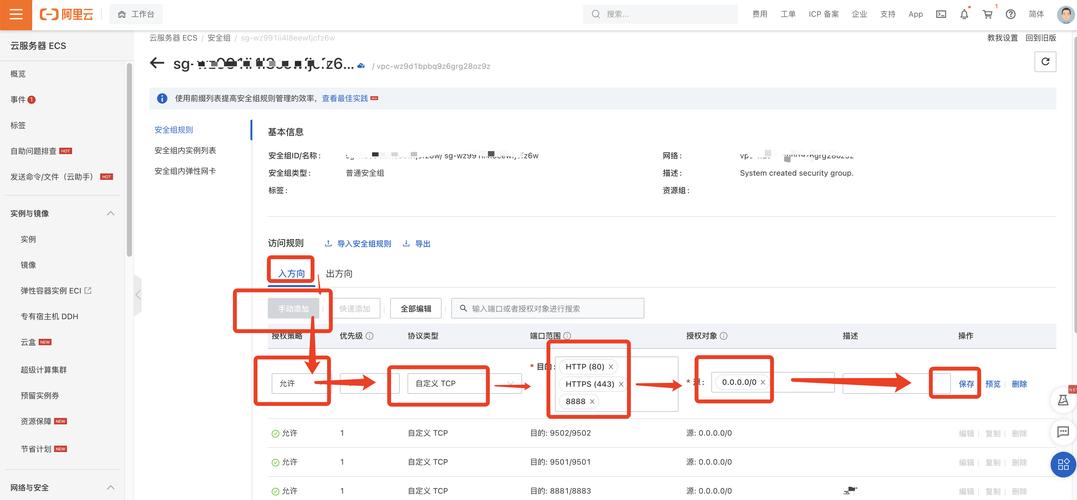The image size is (1077, 500).
Task: Click the home icon in 工作台
Action: click(x=122, y=14)
